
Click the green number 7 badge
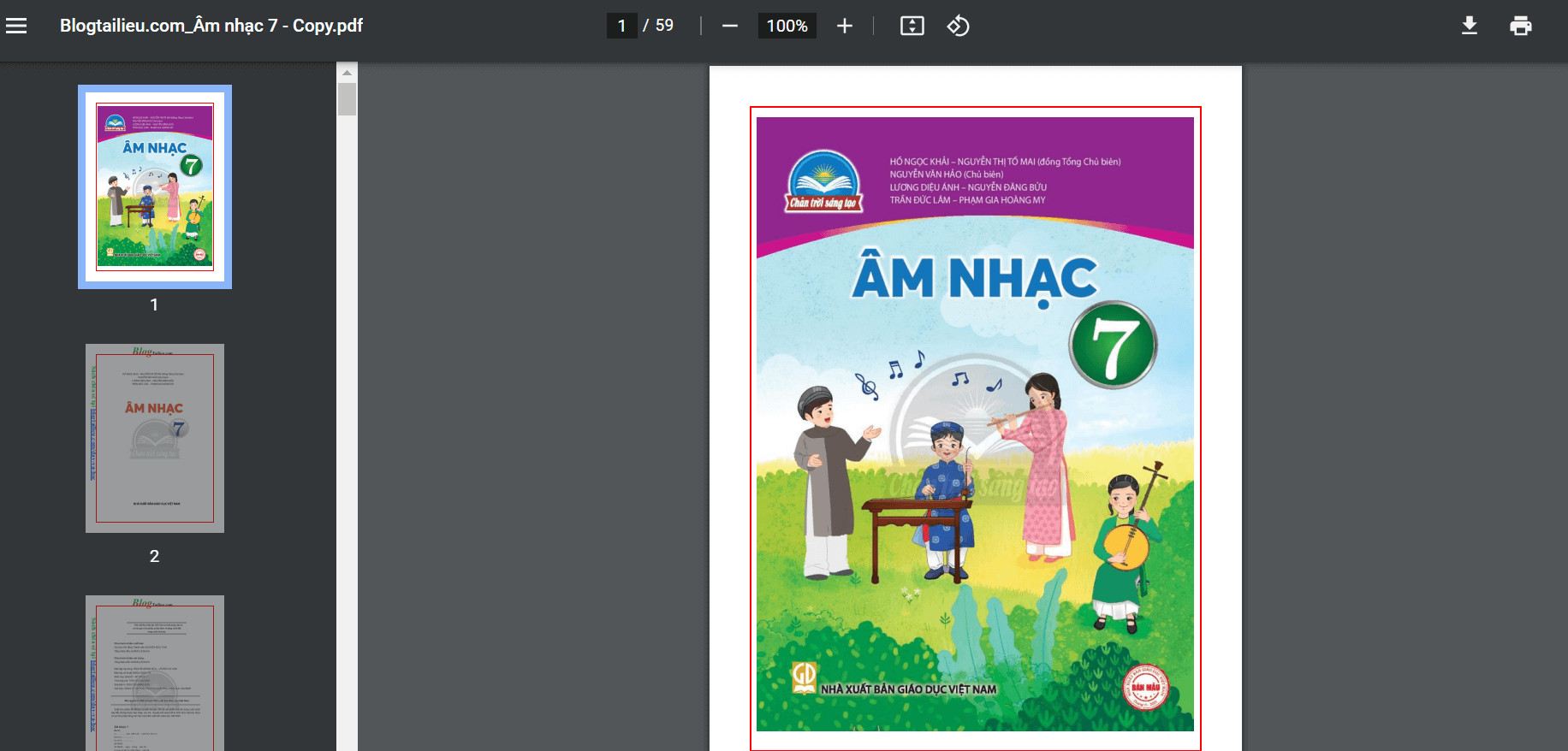click(1113, 346)
